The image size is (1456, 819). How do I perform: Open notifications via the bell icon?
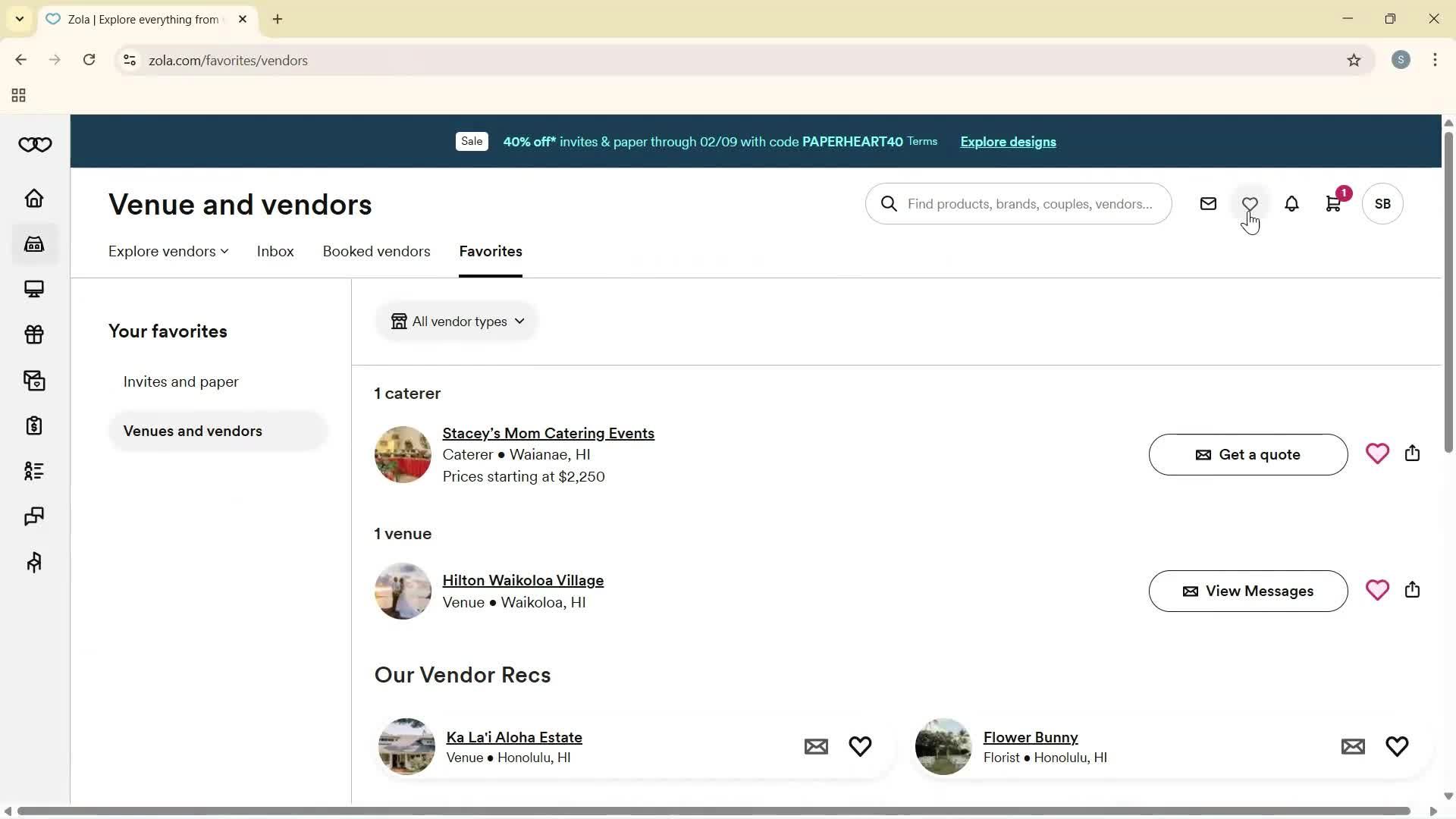coord(1291,203)
